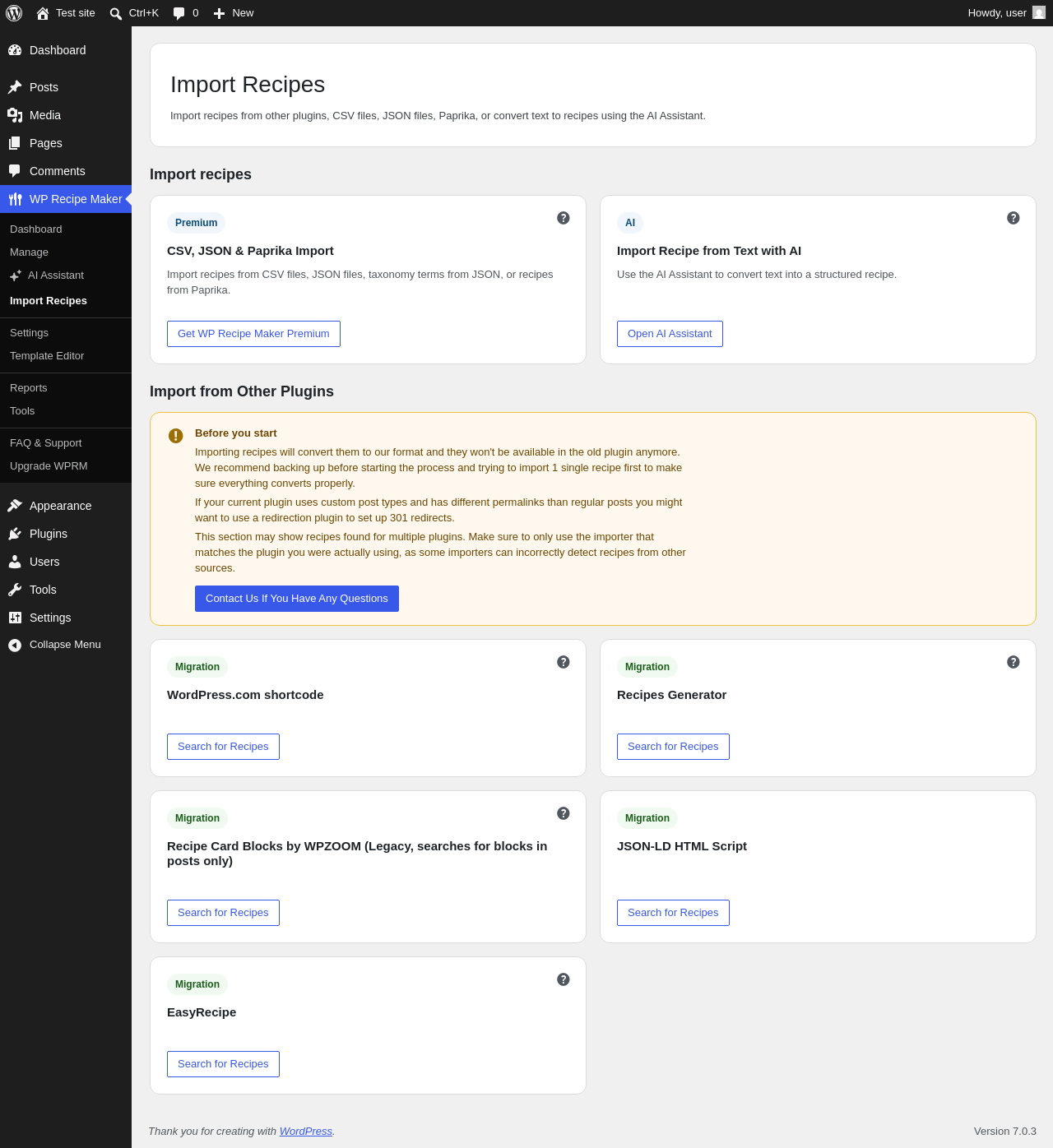Open the Reports submenu item
The image size is (1053, 1148).
tap(66, 388)
